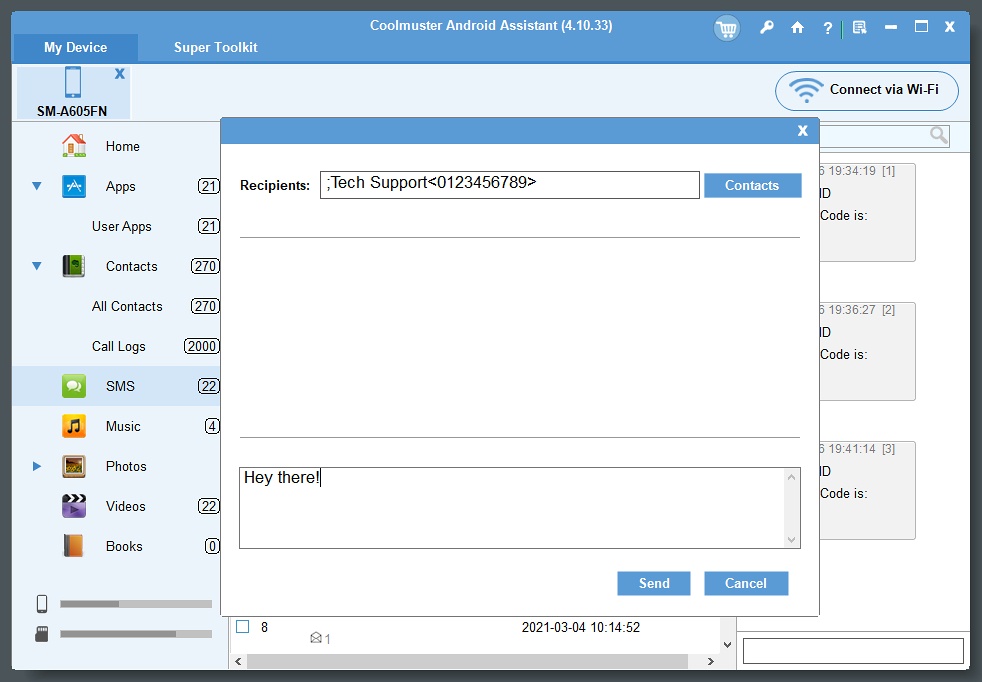Click the Music note icon
The width and height of the screenshot is (982, 682).
click(74, 426)
